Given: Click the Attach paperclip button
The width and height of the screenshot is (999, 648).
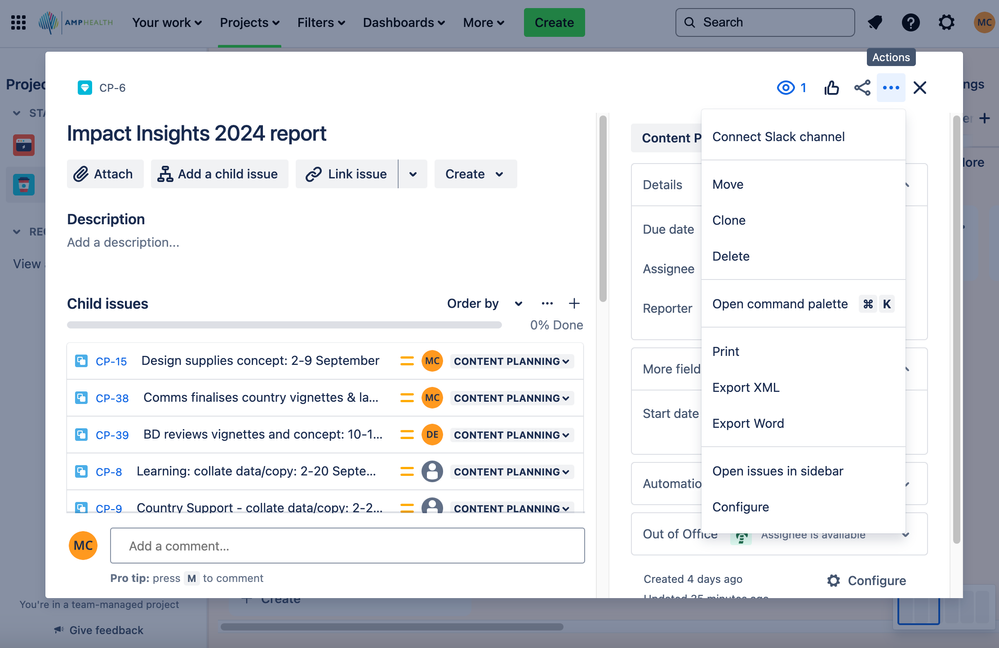Looking at the screenshot, I should pyautogui.click(x=105, y=174).
